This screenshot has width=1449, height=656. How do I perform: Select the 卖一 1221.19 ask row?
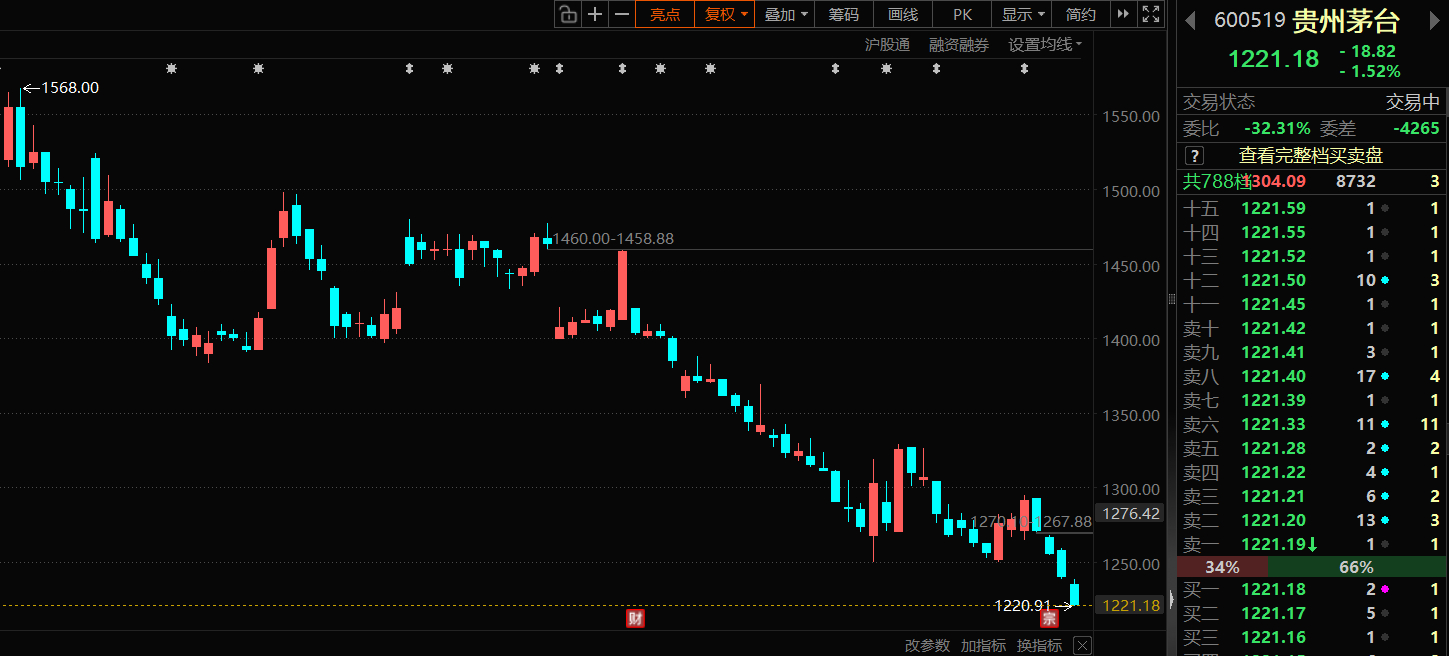pyautogui.click(x=1312, y=544)
